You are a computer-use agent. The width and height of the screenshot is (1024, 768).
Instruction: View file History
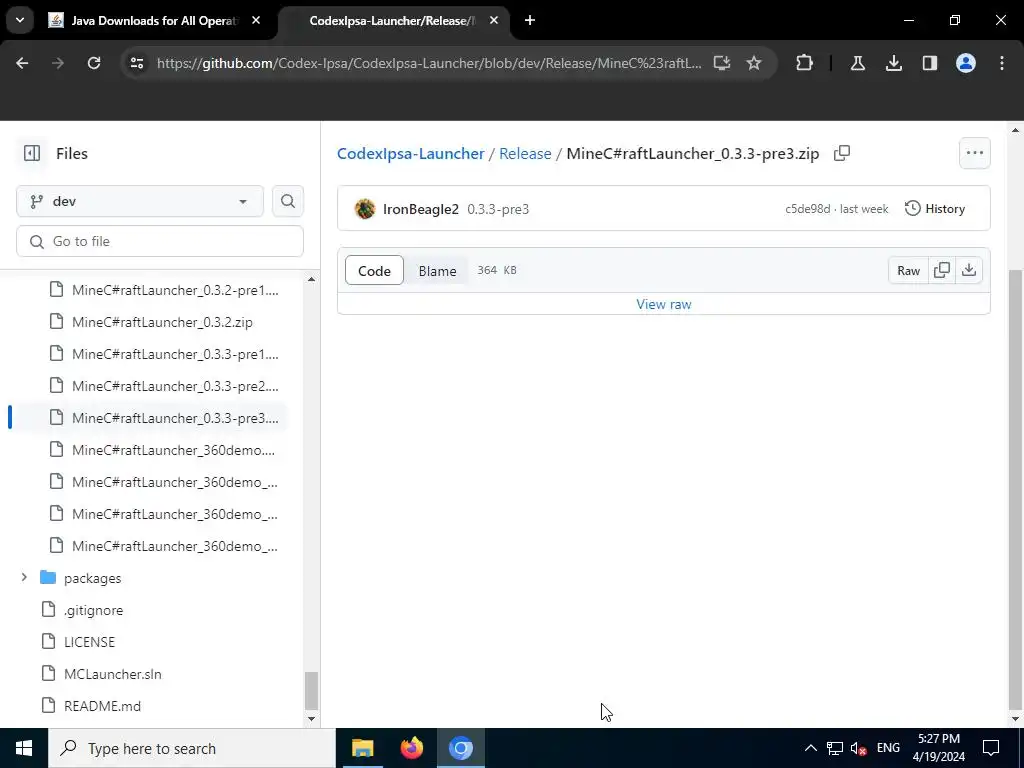coord(935,209)
